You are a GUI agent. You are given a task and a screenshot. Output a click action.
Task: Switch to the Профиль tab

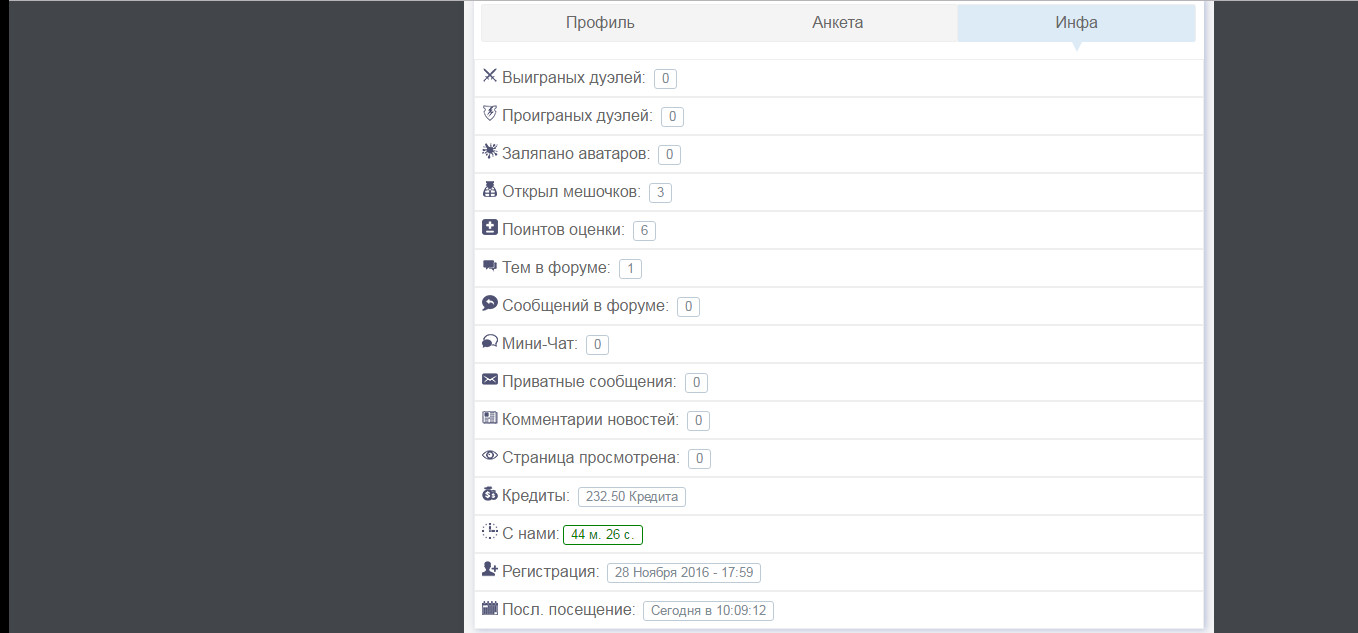tap(600, 23)
